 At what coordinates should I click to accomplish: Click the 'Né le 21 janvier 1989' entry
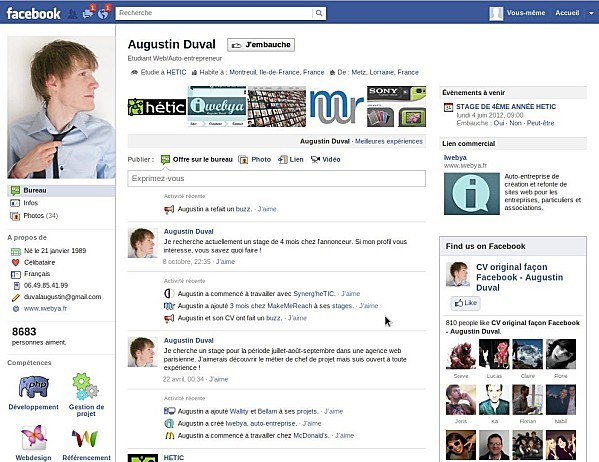tap(55, 251)
